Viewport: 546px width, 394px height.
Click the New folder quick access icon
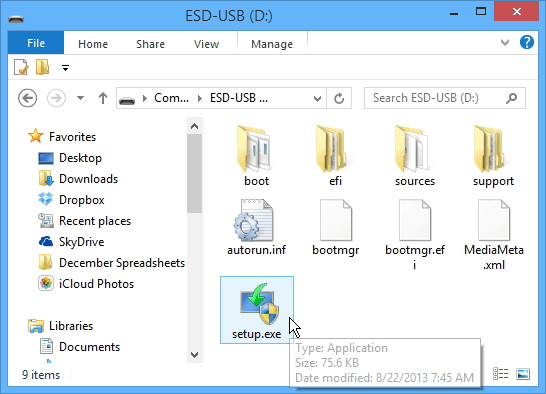point(42,67)
